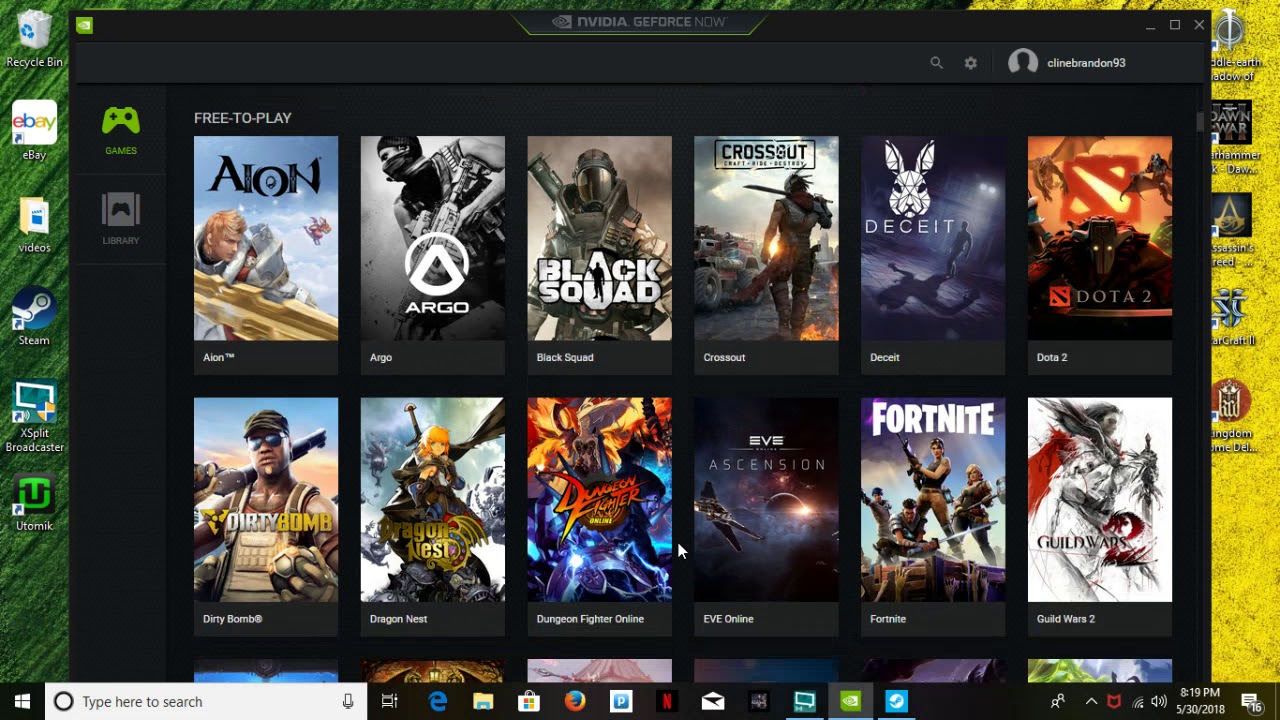Open the eBay desktop shortcut
Viewport: 1280px width, 720px height.
(x=34, y=131)
